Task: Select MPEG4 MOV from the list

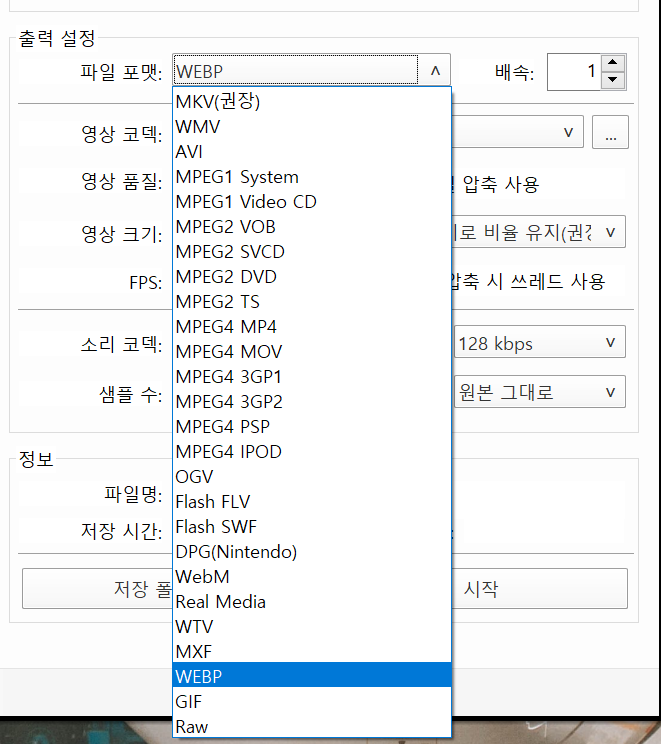Action: click(x=312, y=352)
